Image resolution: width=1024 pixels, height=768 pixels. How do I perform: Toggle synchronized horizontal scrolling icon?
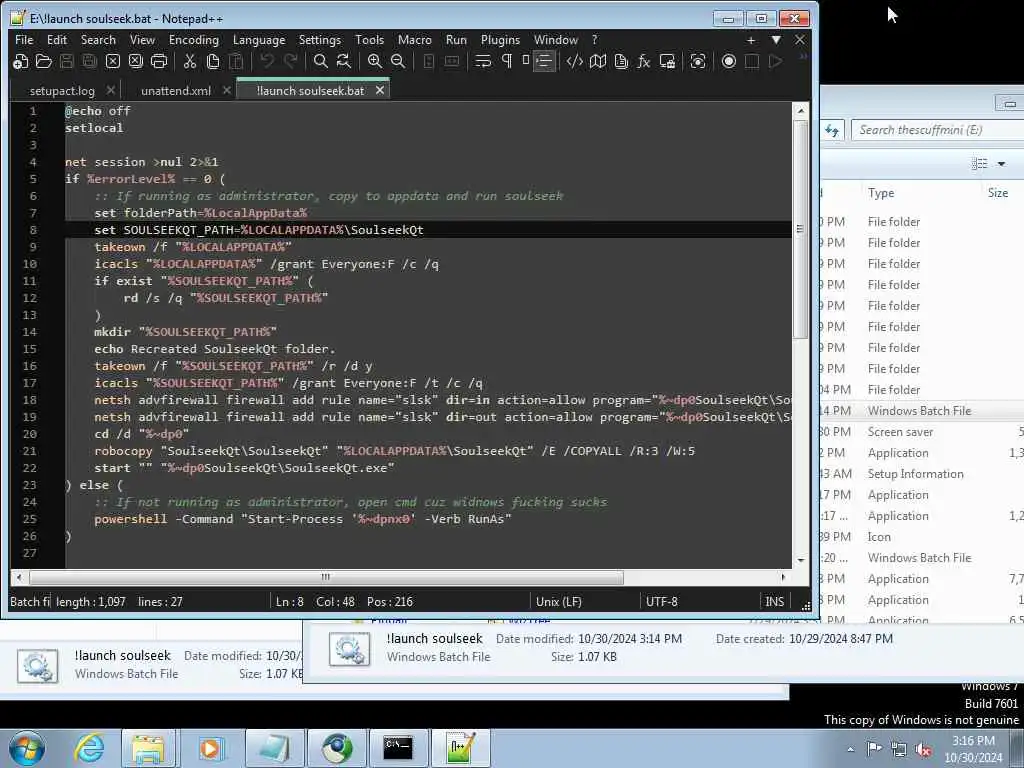pos(452,61)
